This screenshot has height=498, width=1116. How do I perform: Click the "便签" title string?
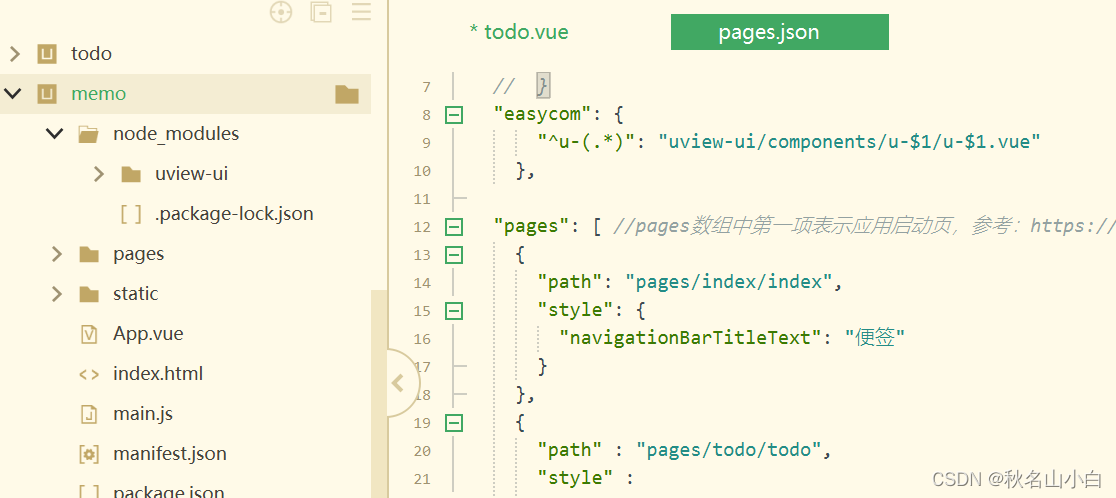(875, 338)
